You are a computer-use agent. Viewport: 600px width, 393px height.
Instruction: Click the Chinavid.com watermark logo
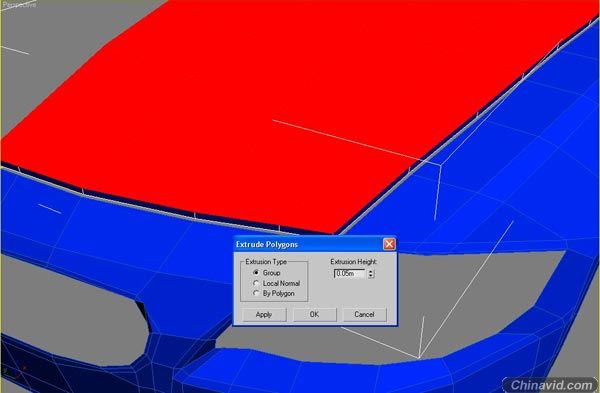tap(551, 385)
